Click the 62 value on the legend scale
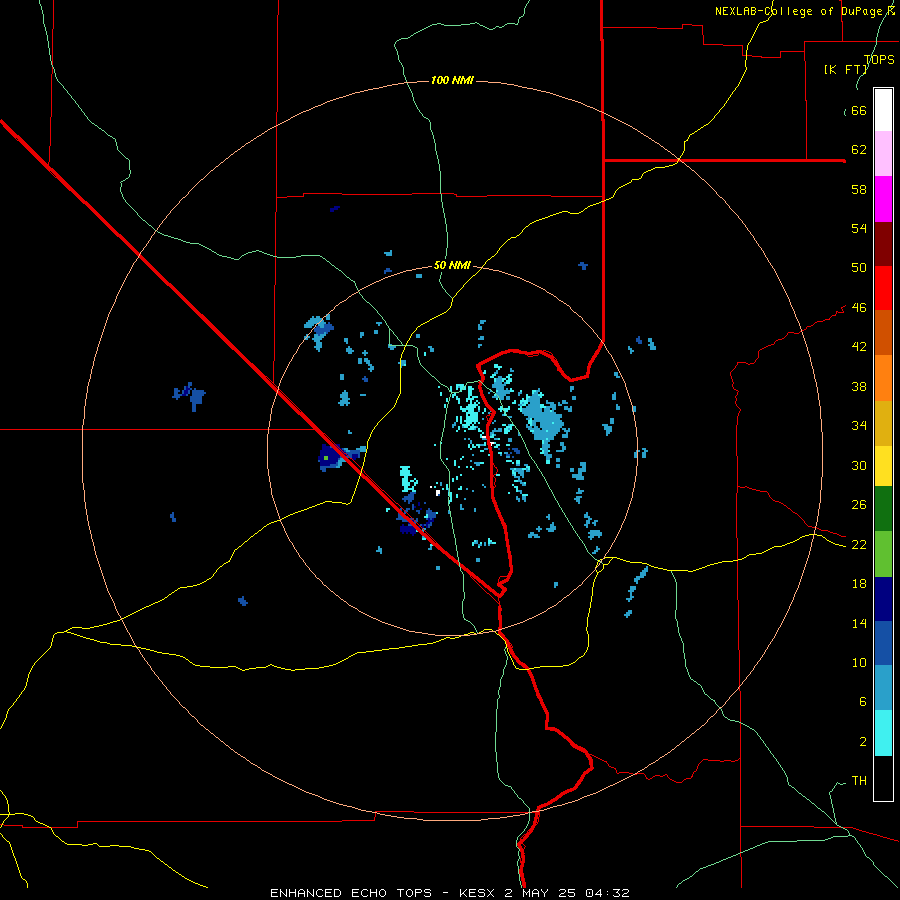Screen dimensions: 900x900 859,150
